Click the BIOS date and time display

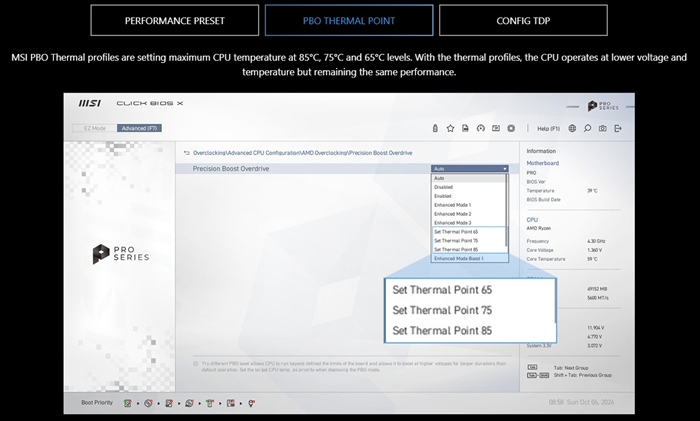pos(581,402)
